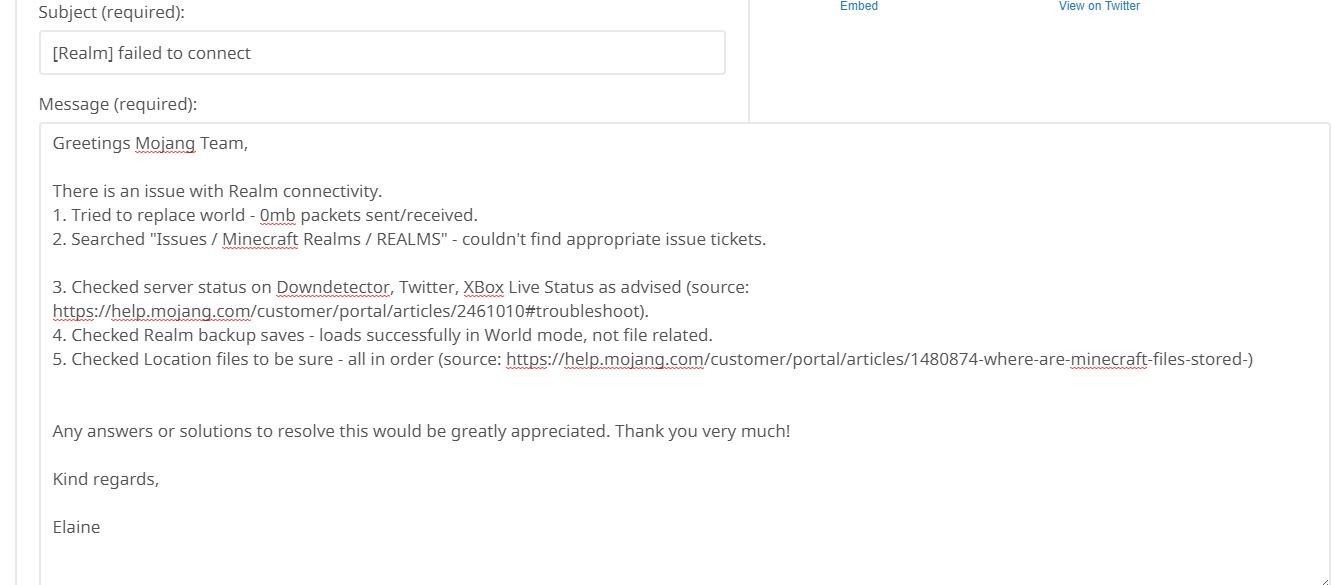Click 'Checked Realm backup saves' in line 4

click(x=180, y=335)
